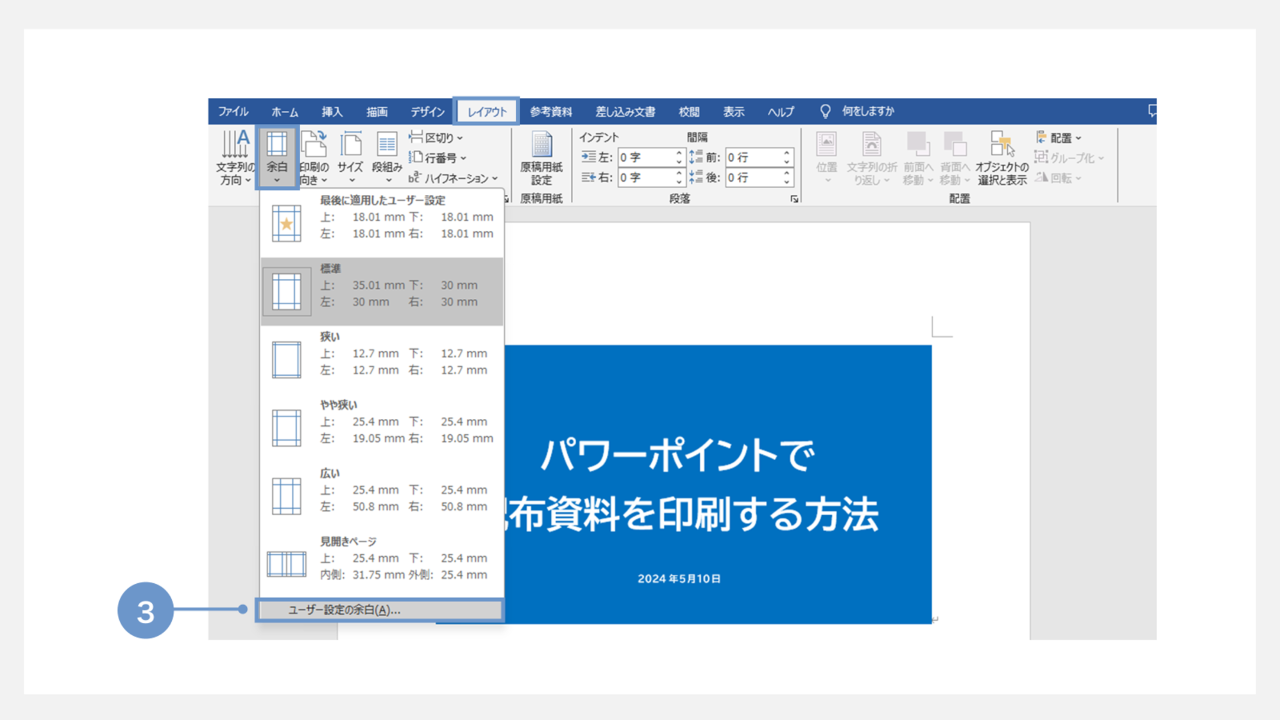The height and width of the screenshot is (720, 1280).
Task: Click the comments icon at ribbon right edge
Action: coord(1152,111)
